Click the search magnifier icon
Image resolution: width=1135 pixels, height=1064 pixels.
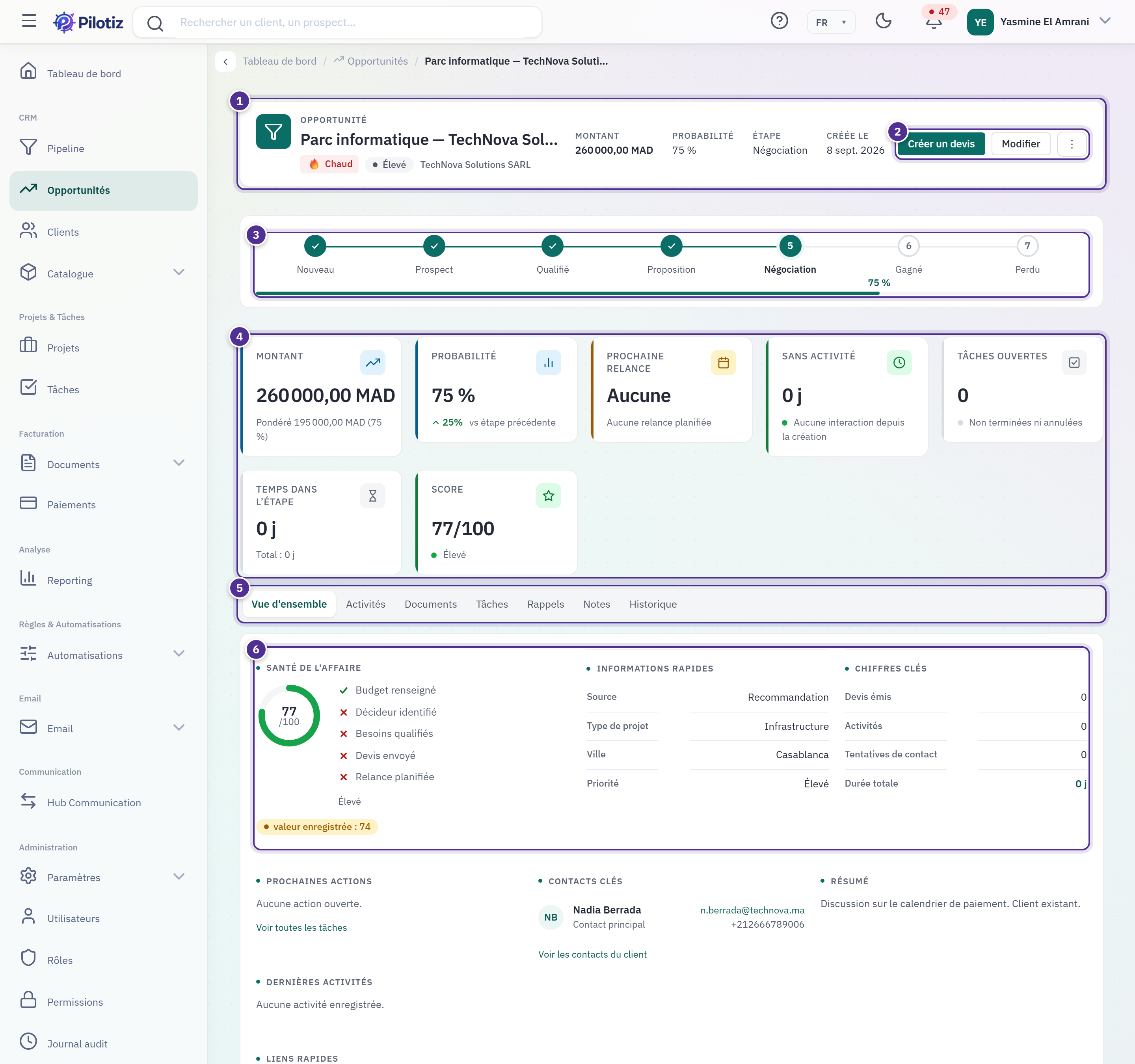(x=155, y=23)
